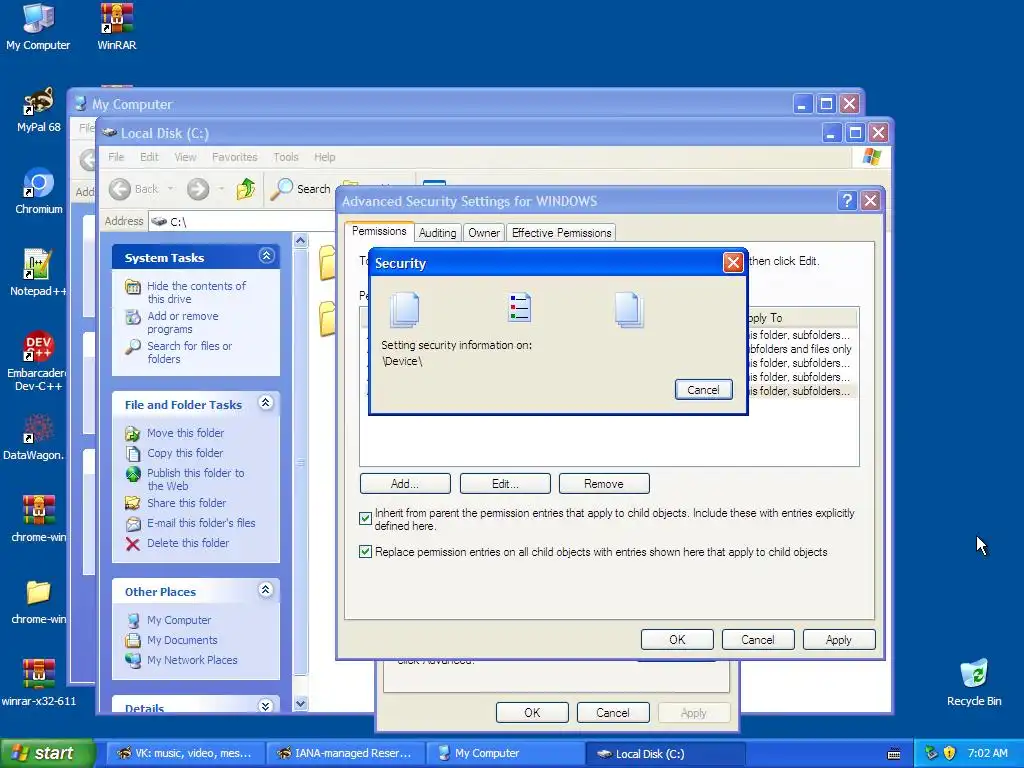Expand the Details panel
The height and width of the screenshot is (768, 1024).
tap(265, 706)
